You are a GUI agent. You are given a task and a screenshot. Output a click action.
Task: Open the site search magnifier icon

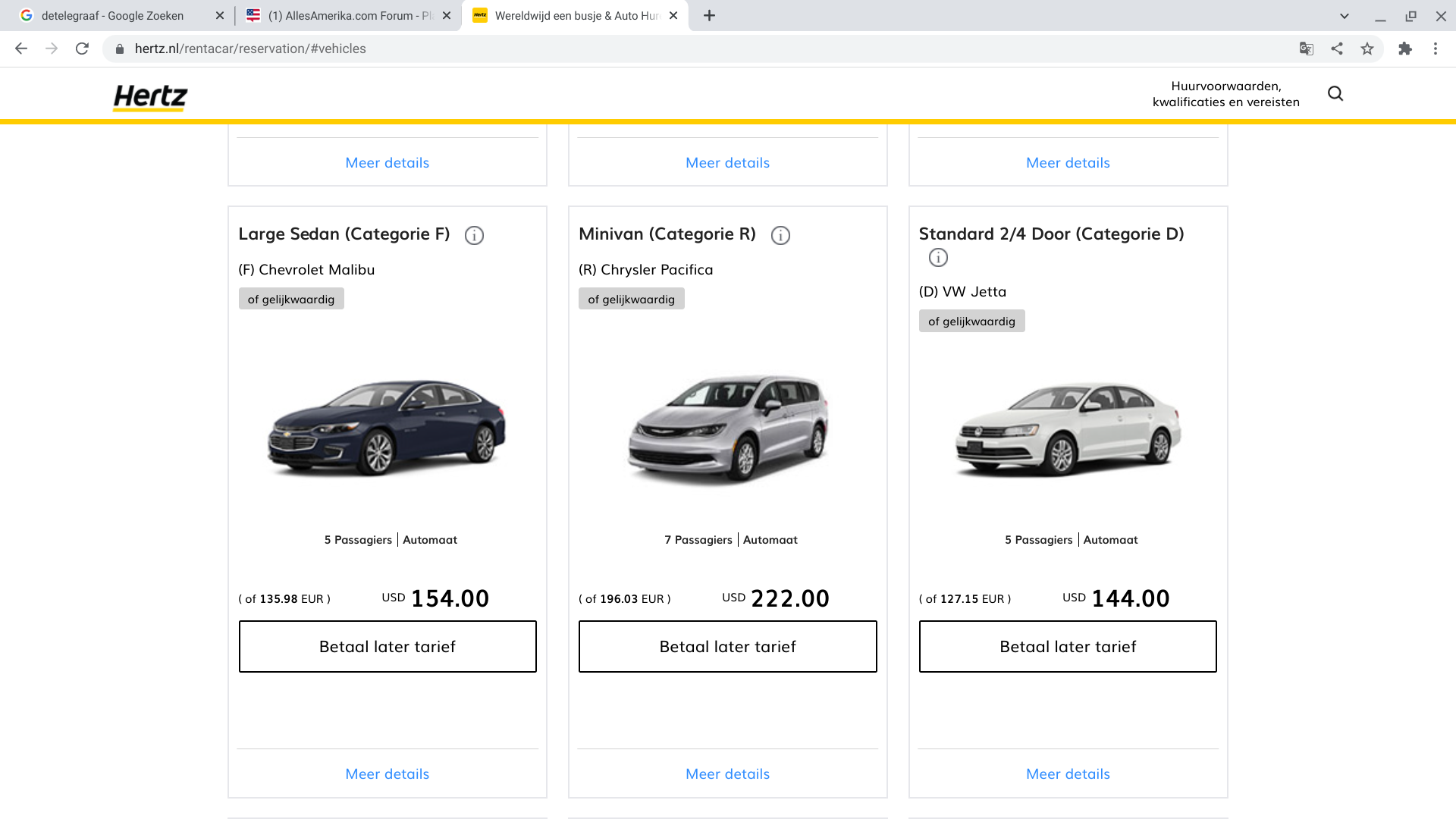point(1335,93)
